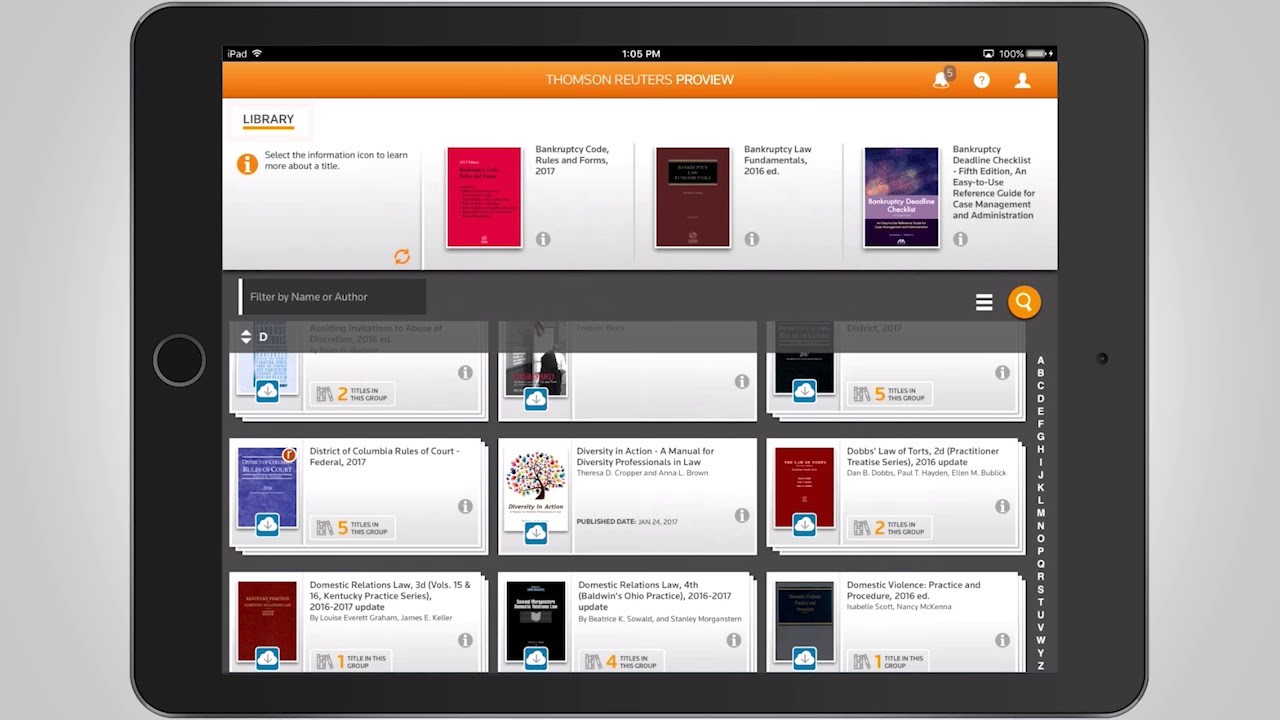Open Bankruptcy Code, Rules and Forms, 2017 title
Image resolution: width=1280 pixels, height=720 pixels.
pos(572,160)
